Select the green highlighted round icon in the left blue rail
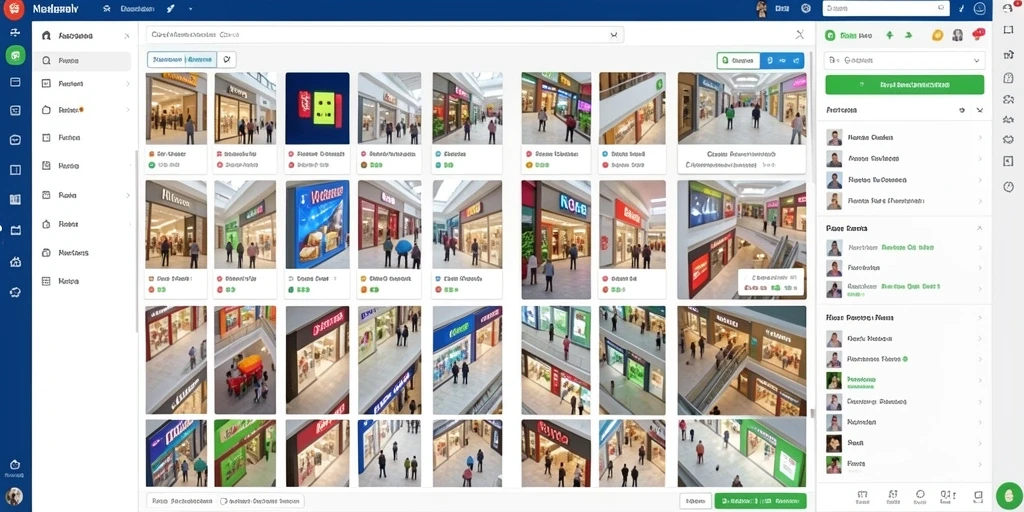This screenshot has height=512, width=1024. [x=15, y=55]
